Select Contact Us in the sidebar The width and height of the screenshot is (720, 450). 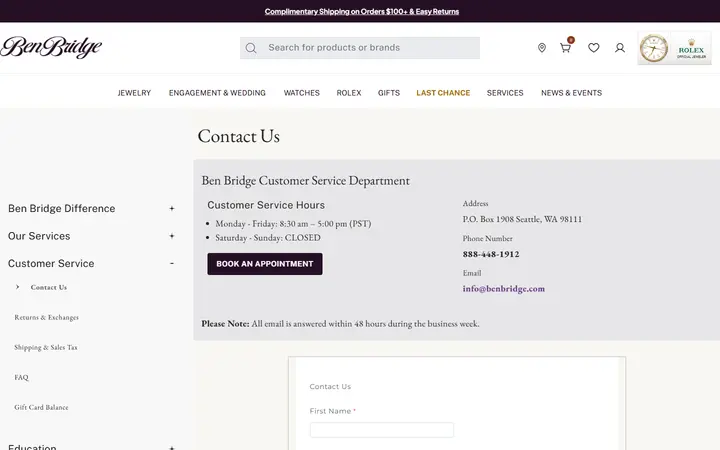click(x=49, y=287)
